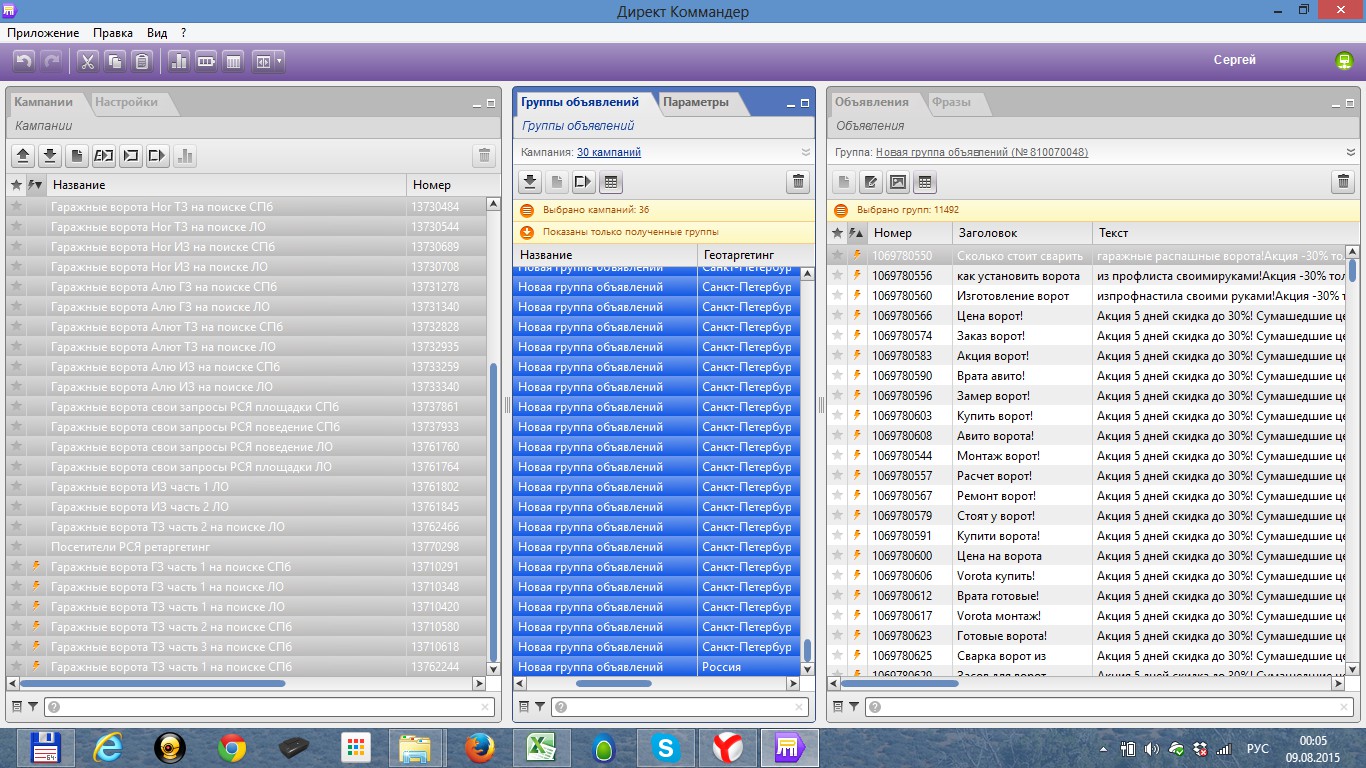This screenshot has width=1366, height=768.
Task: Create new campaign with the page icon
Action: tap(77, 156)
